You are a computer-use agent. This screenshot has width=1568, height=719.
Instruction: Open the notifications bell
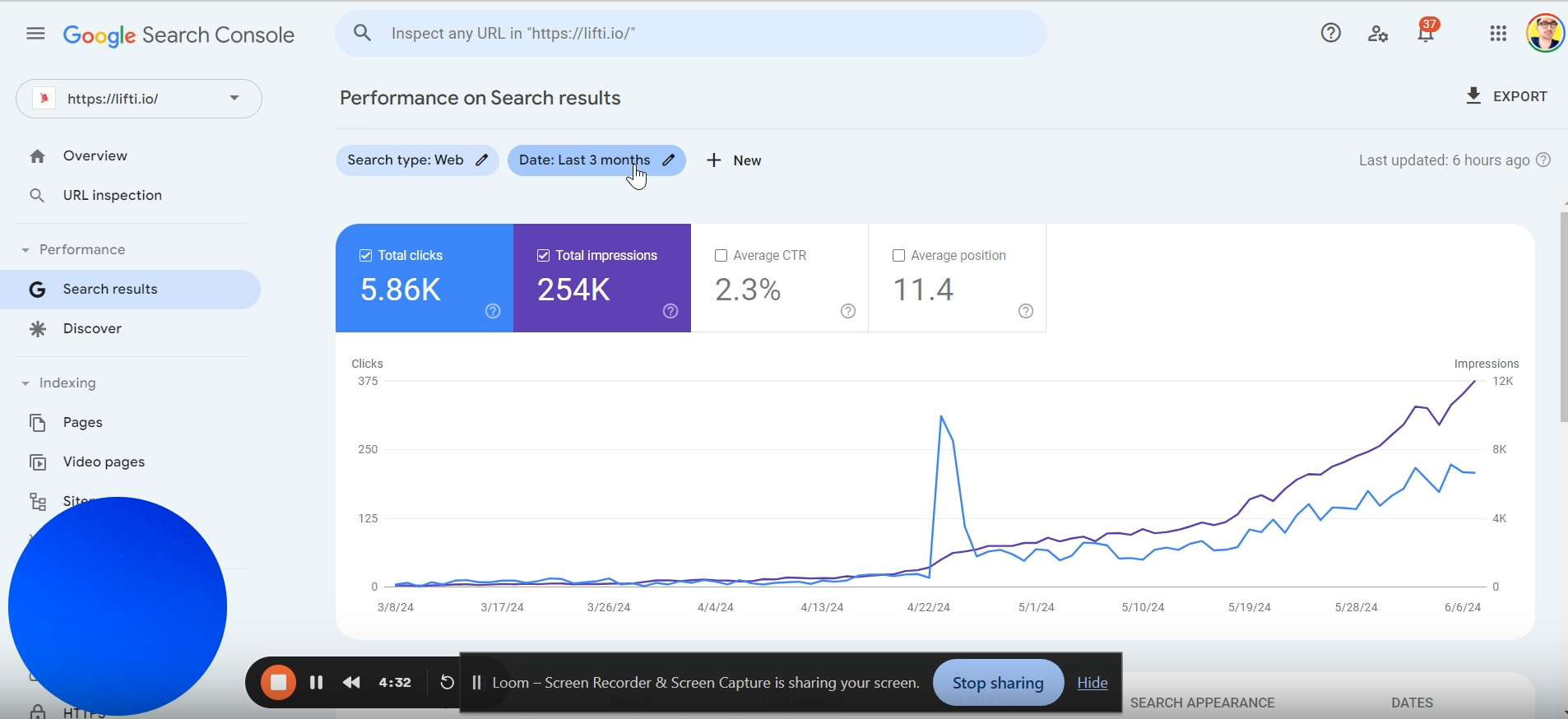click(x=1426, y=34)
